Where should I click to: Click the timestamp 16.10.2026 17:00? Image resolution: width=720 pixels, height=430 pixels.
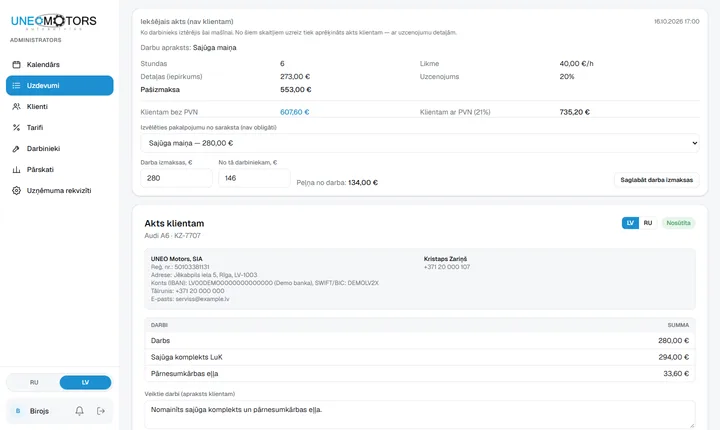tap(676, 22)
